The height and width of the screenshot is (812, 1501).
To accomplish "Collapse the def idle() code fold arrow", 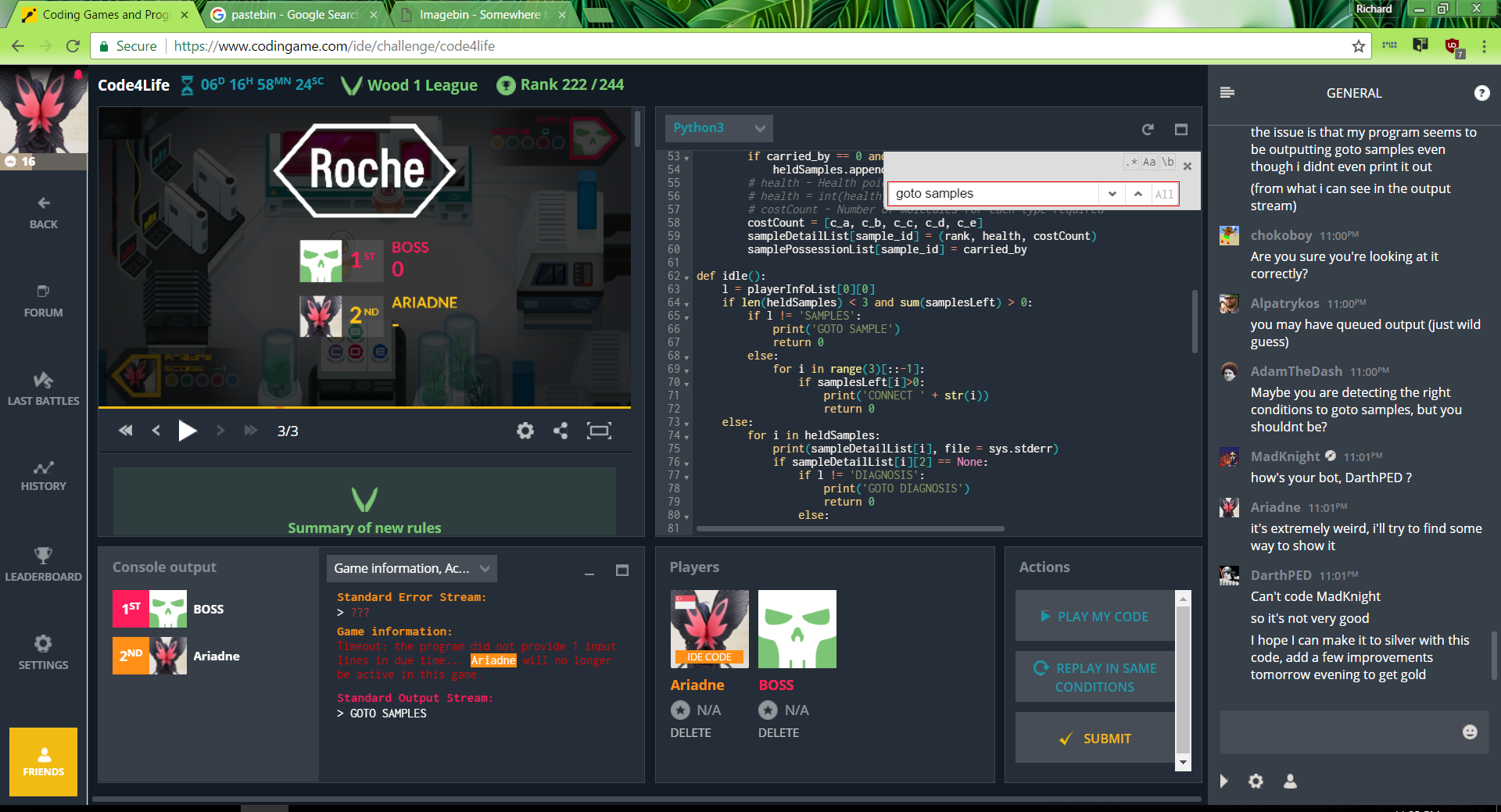I will [687, 277].
